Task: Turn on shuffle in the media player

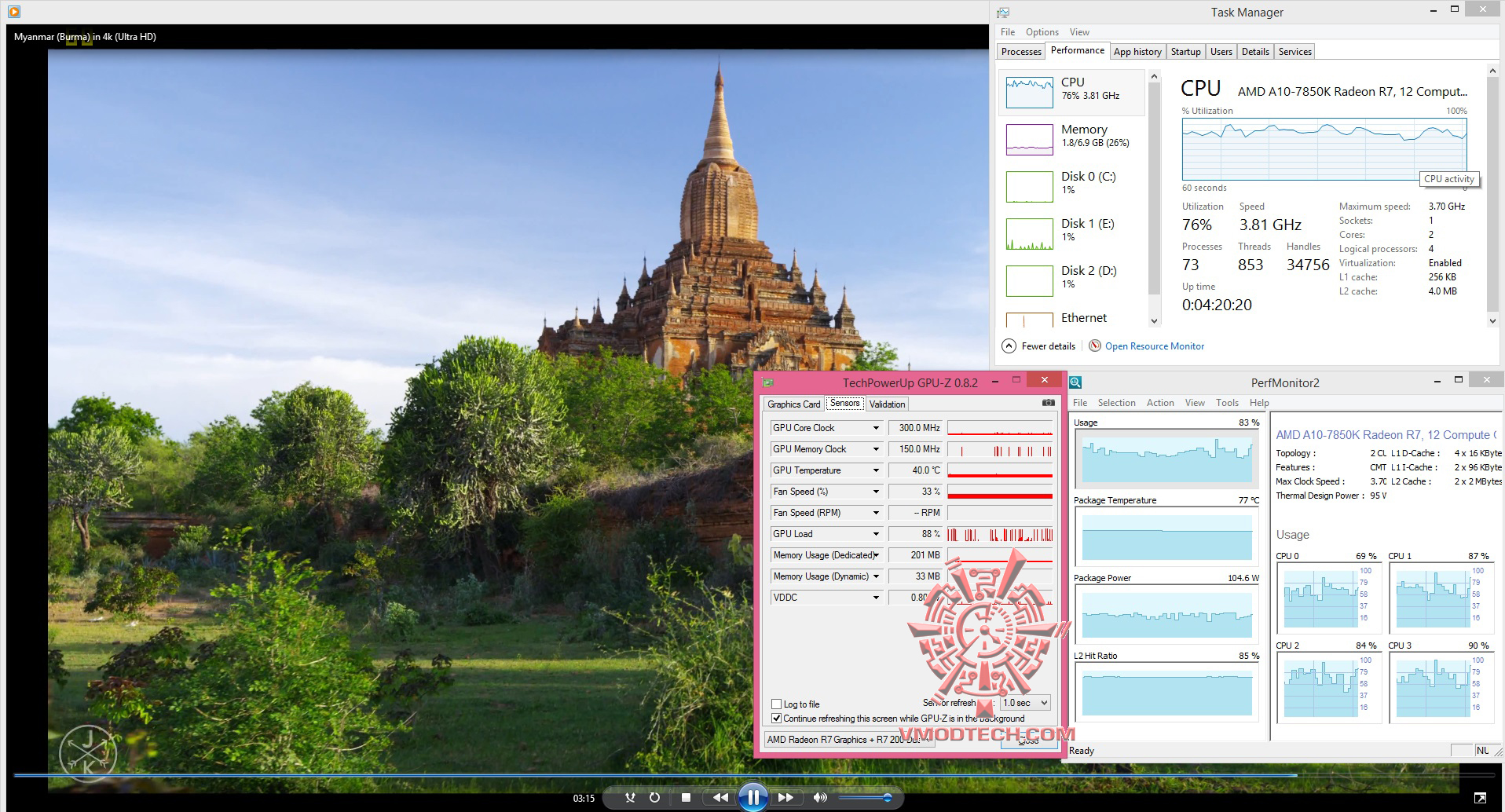Action: [630, 798]
